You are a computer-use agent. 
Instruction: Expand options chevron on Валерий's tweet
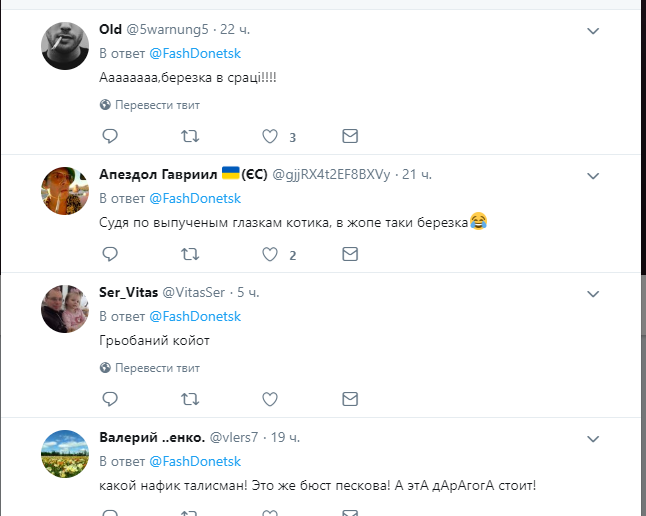tap(593, 438)
